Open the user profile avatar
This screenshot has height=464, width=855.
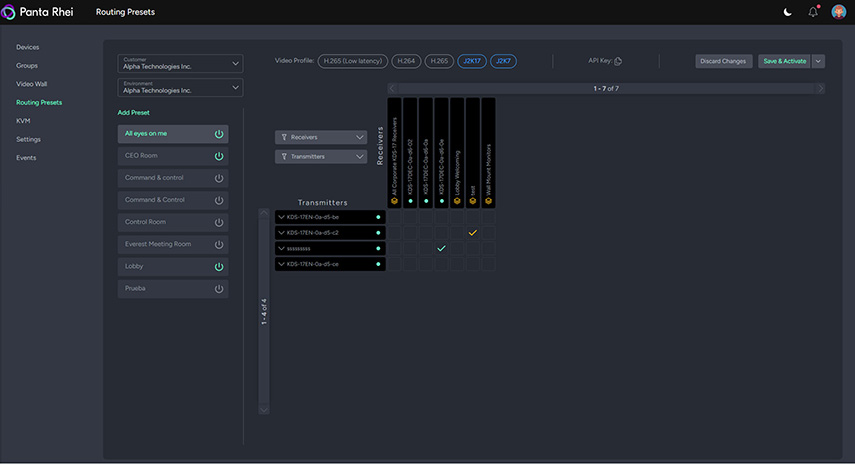point(838,12)
